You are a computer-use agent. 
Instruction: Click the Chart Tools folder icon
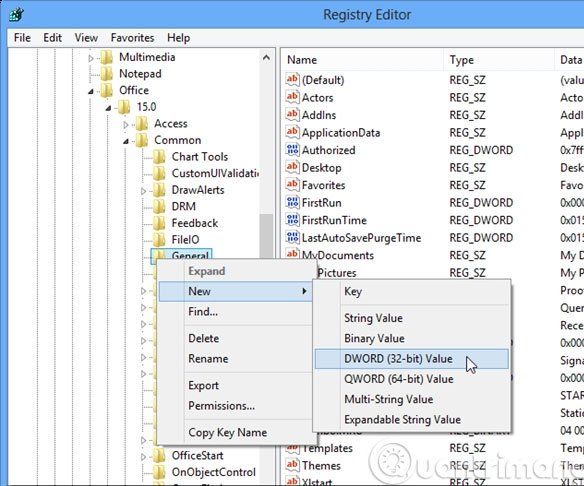click(x=159, y=157)
